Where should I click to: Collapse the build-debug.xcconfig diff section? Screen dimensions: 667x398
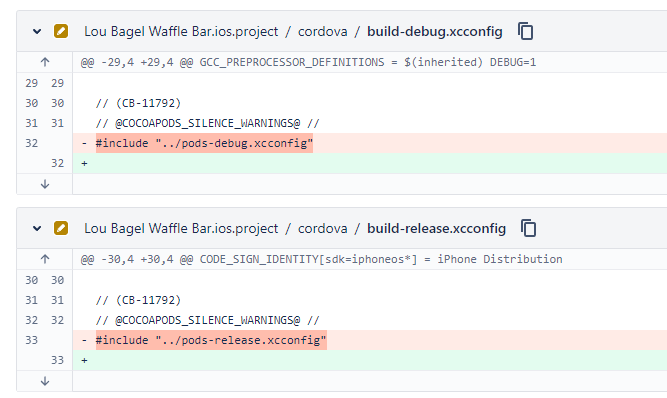click(37, 31)
